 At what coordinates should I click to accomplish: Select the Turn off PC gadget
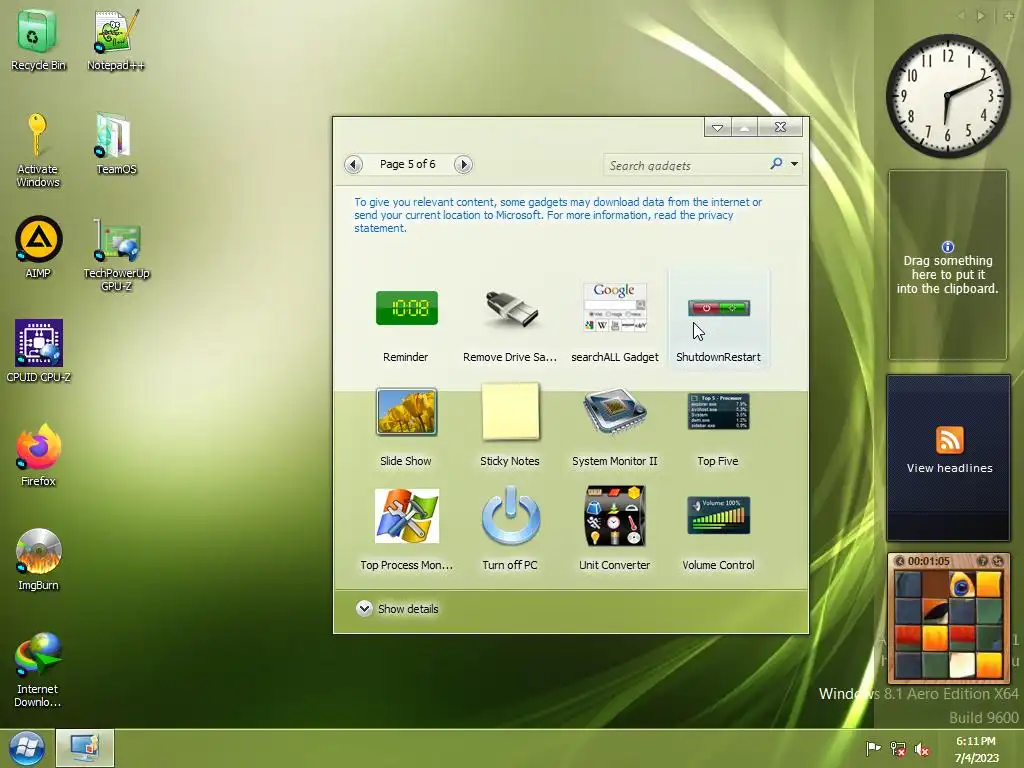click(x=510, y=530)
